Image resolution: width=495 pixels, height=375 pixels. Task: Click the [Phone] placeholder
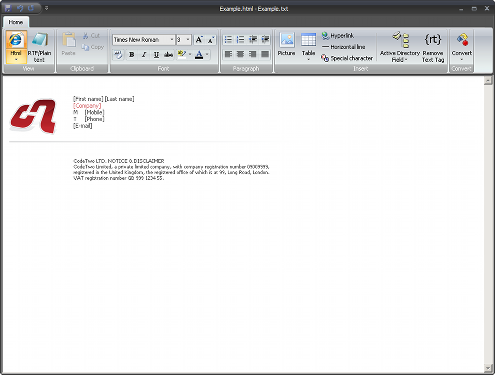point(94,119)
